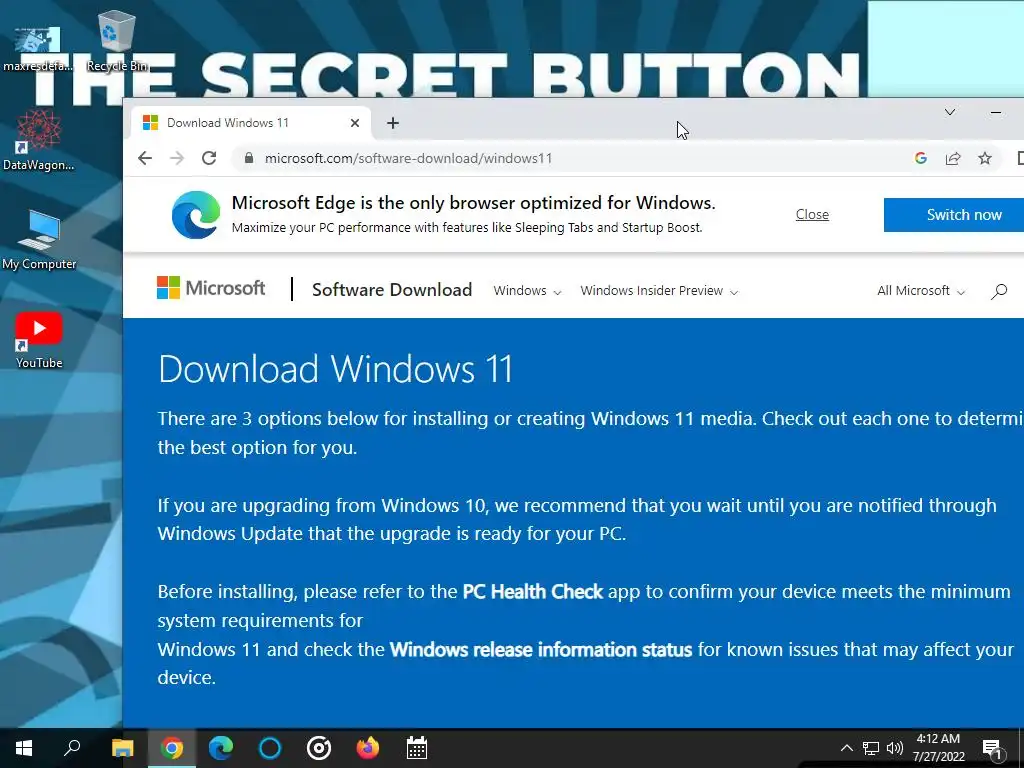
Task: Select the DataWagon desktop shortcut
Action: 39,140
